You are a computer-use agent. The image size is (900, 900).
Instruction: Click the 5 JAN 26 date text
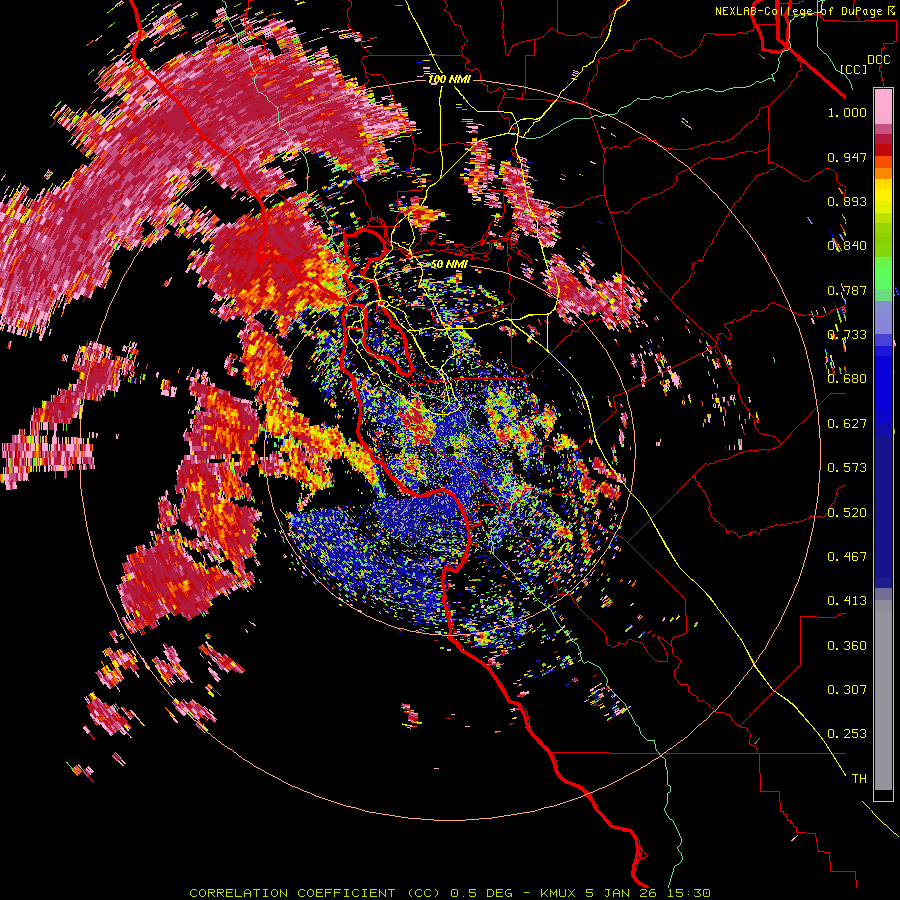(x=623, y=893)
